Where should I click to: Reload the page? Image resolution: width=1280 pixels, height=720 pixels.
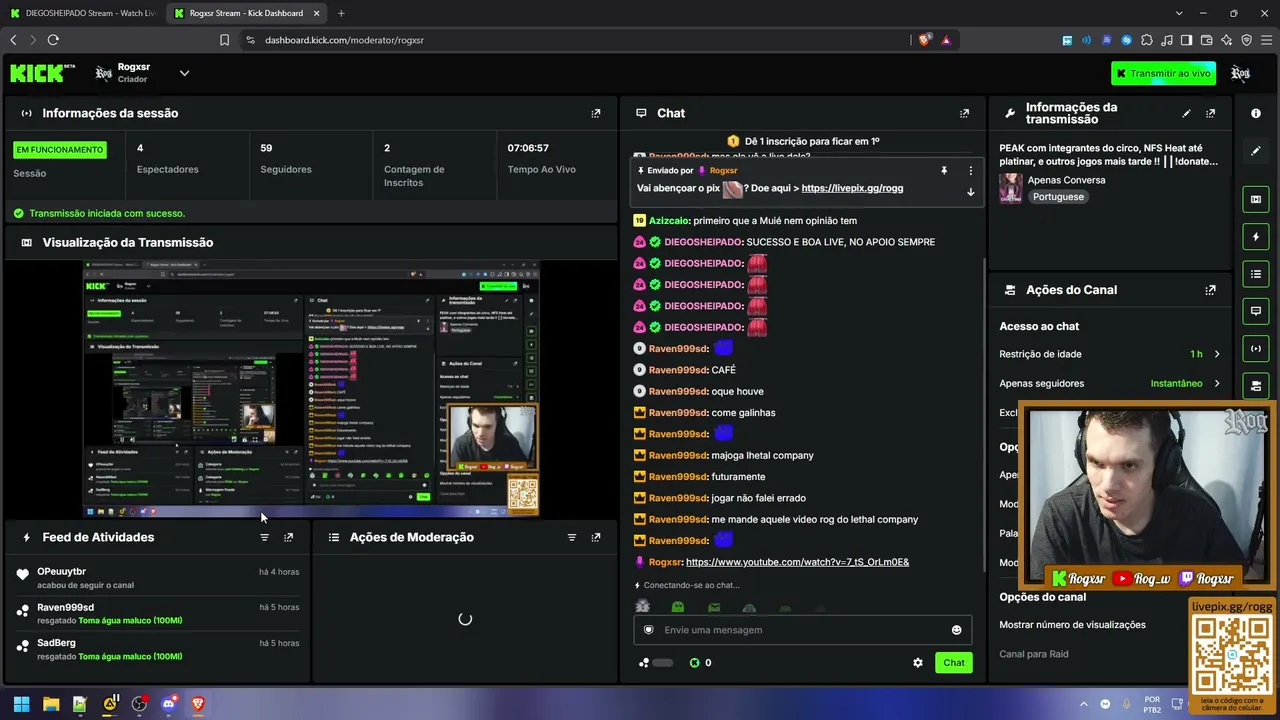click(53, 40)
